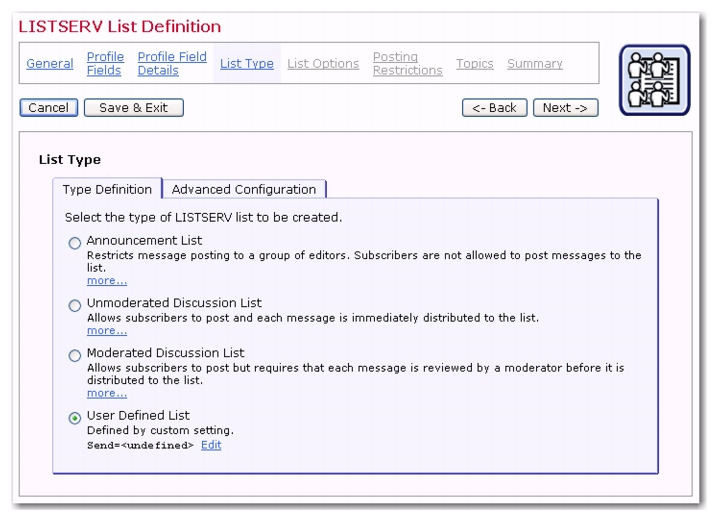This screenshot has width=718, height=520.
Task: Open Profile Field Details step
Action: pos(172,64)
